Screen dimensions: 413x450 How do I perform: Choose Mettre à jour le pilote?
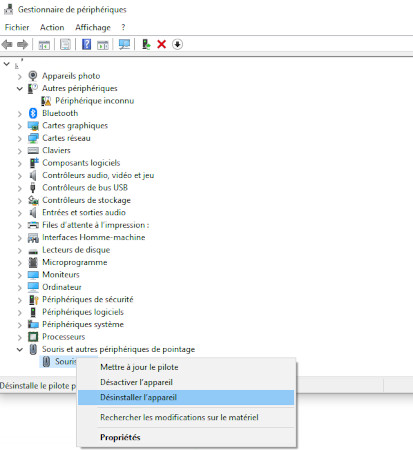coord(186,367)
